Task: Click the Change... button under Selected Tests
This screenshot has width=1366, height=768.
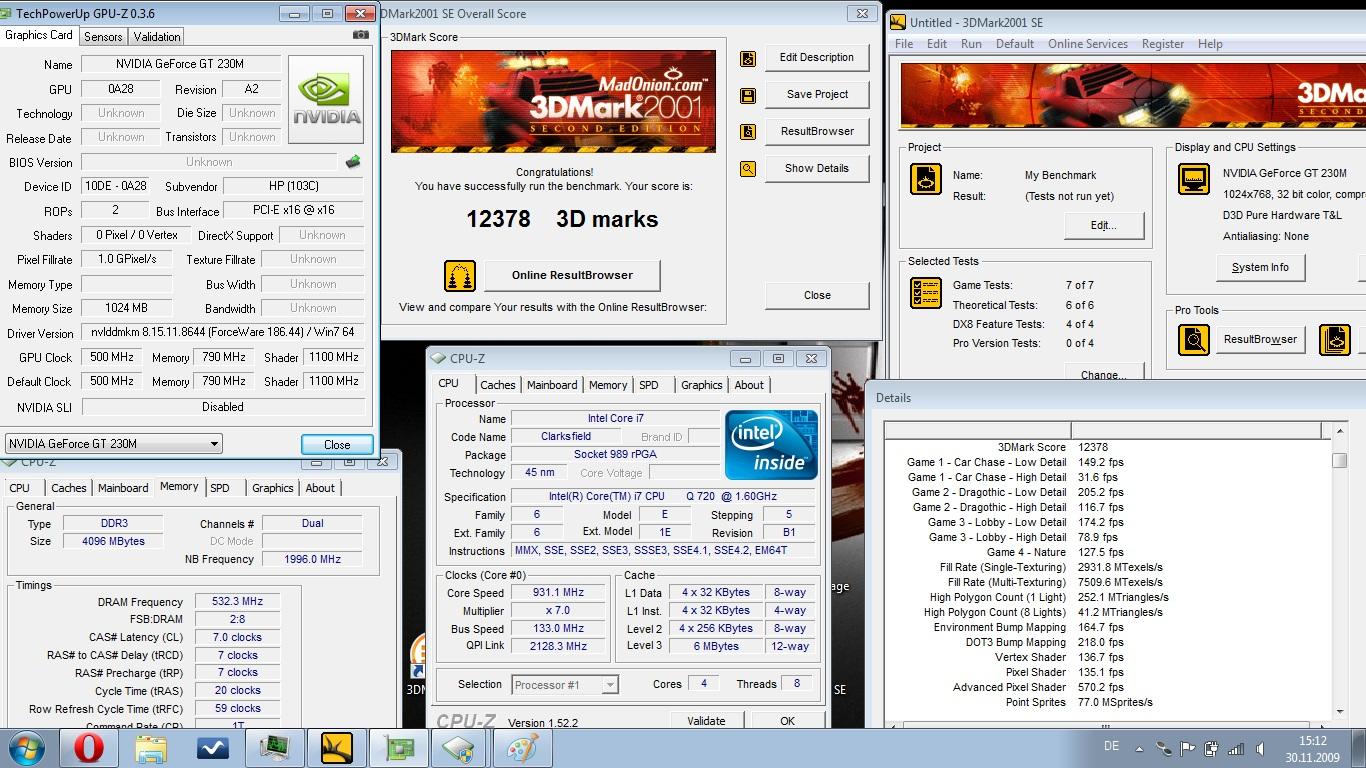Action: pos(1103,372)
